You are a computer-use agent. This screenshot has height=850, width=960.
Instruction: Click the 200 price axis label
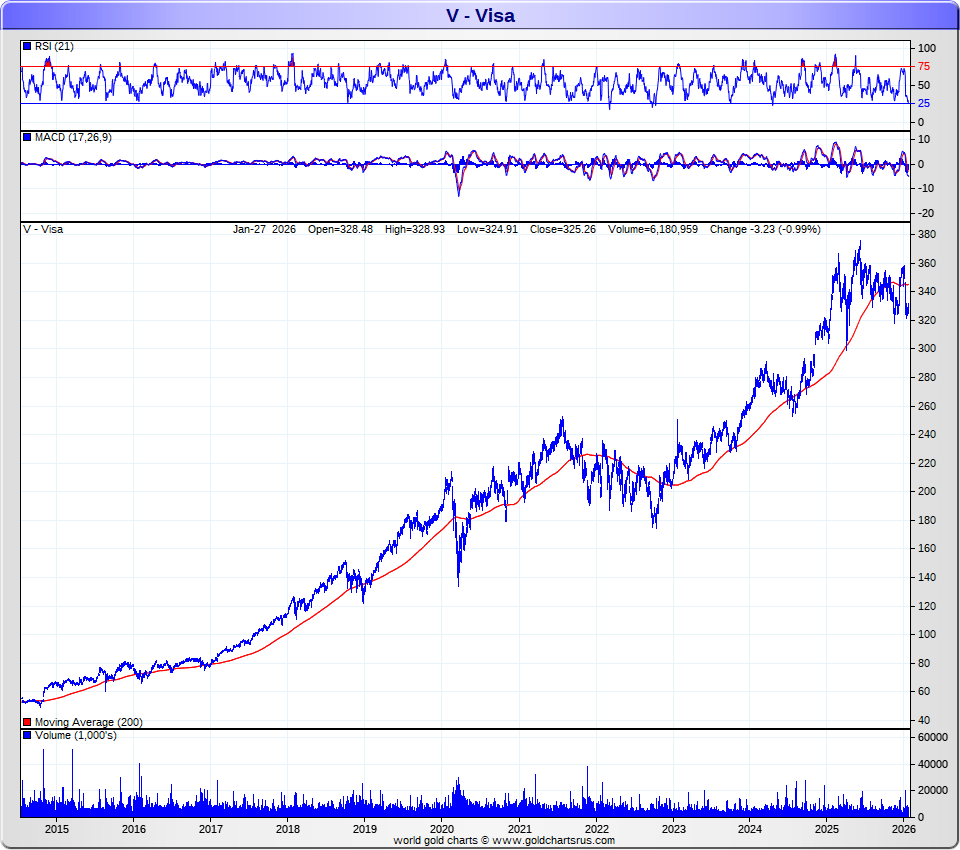click(927, 491)
